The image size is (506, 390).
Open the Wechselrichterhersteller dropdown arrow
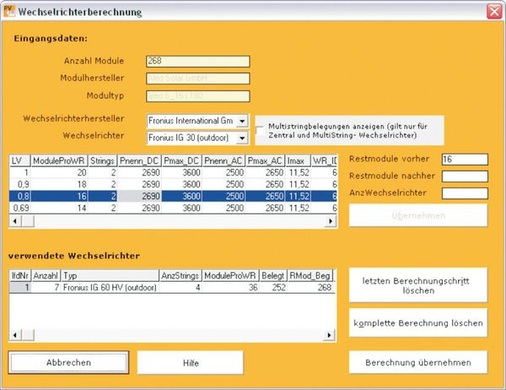click(x=242, y=121)
